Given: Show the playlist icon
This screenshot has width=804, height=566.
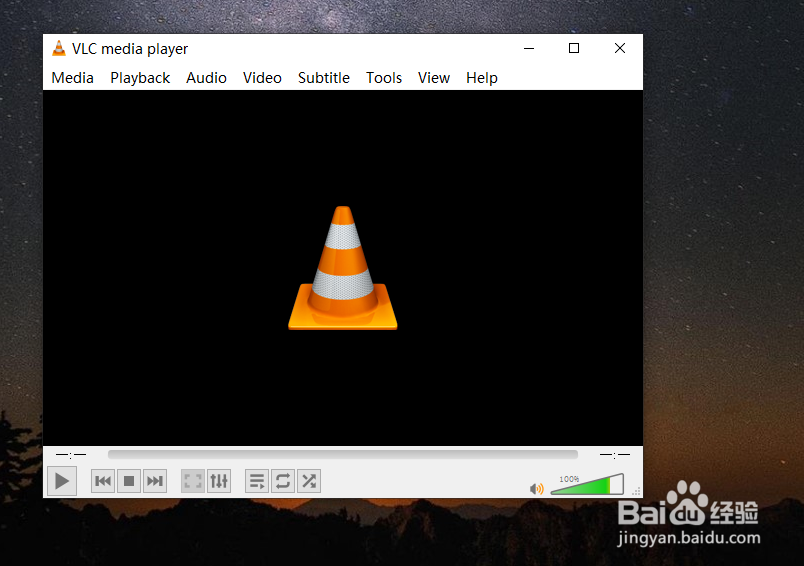Looking at the screenshot, I should (x=257, y=481).
